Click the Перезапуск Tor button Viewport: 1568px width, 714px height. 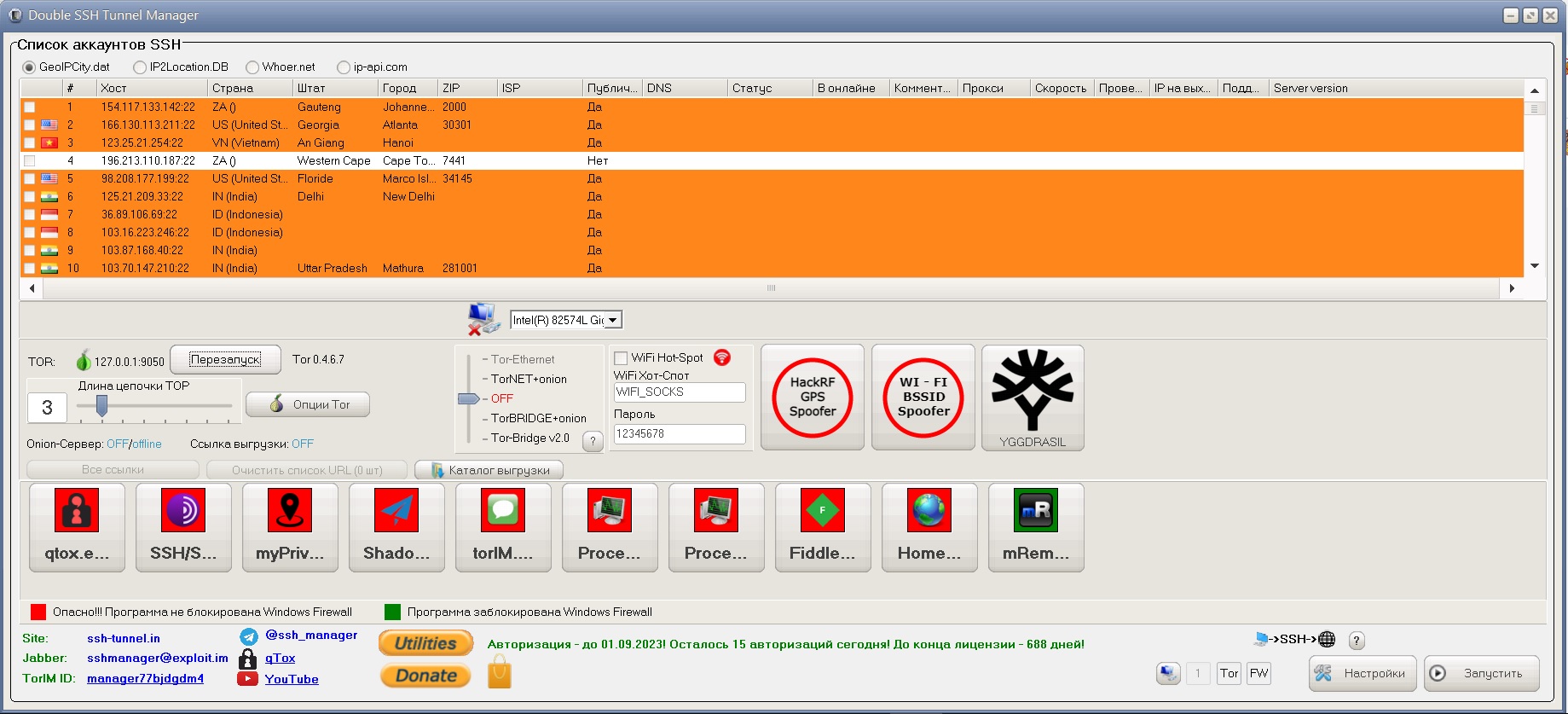[225, 359]
